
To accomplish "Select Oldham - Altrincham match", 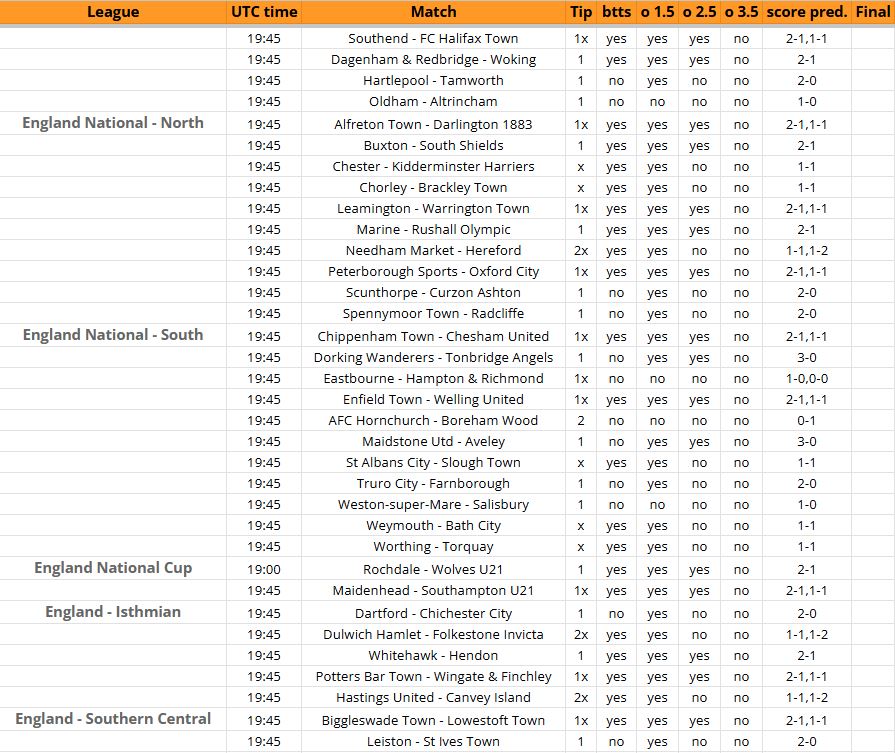I will [433, 102].
